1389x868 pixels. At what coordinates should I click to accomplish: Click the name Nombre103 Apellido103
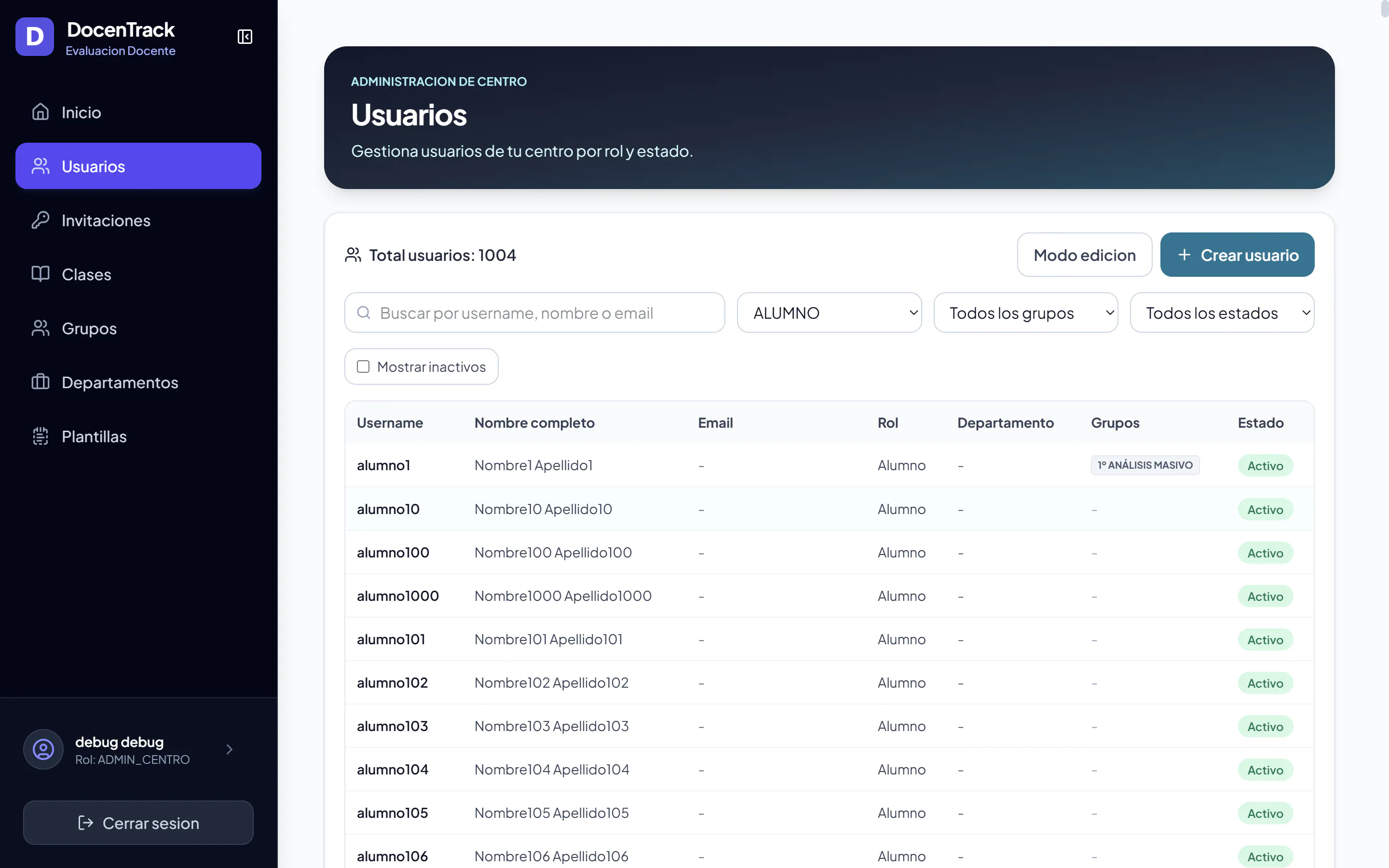point(552,726)
